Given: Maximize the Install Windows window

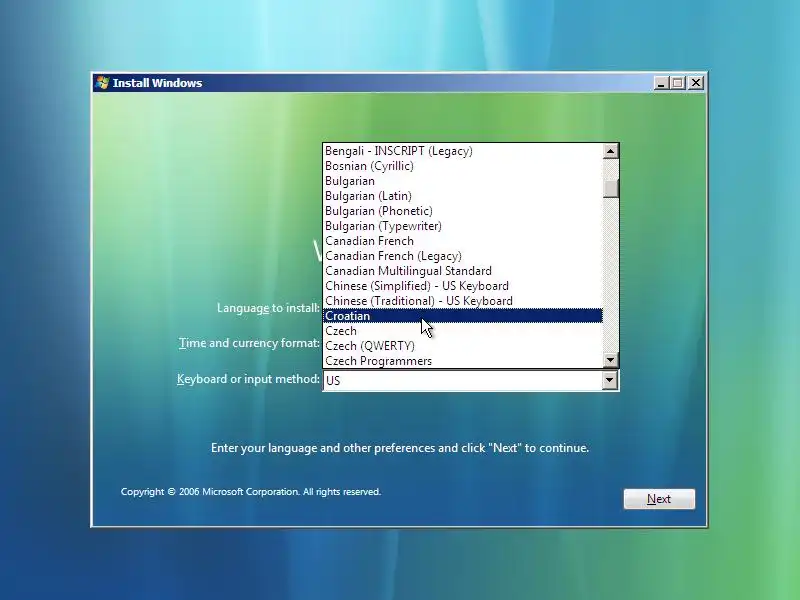Looking at the screenshot, I should click(x=678, y=83).
